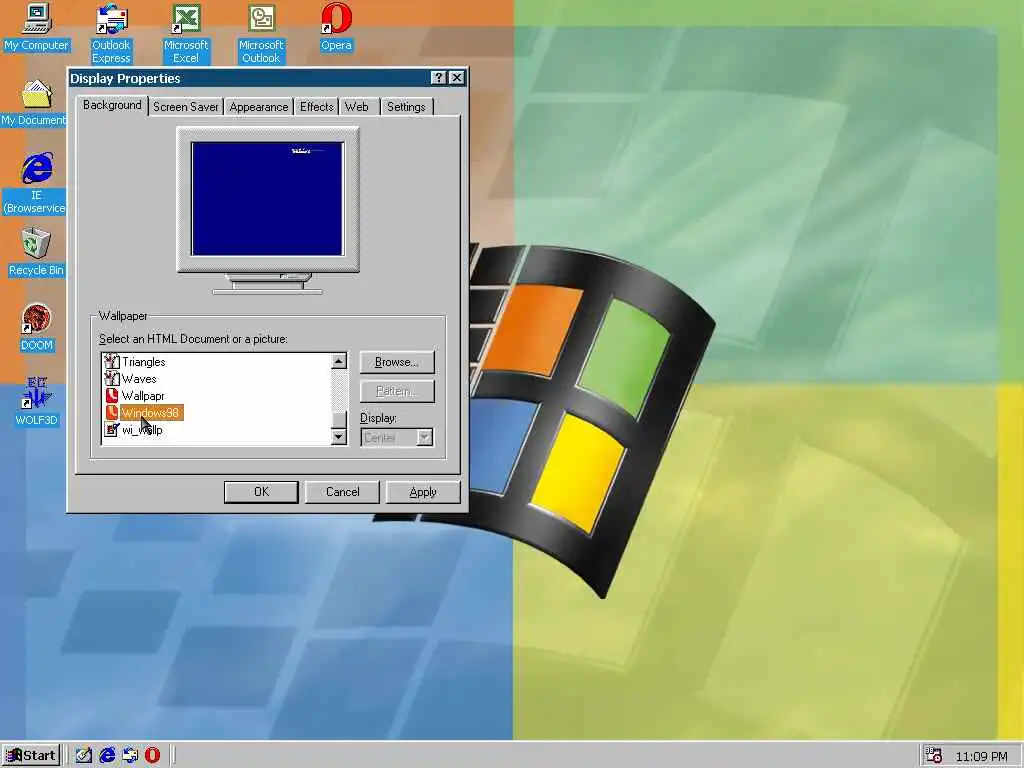The image size is (1024, 768).
Task: Click Cancel in Display Properties
Action: [x=342, y=492]
